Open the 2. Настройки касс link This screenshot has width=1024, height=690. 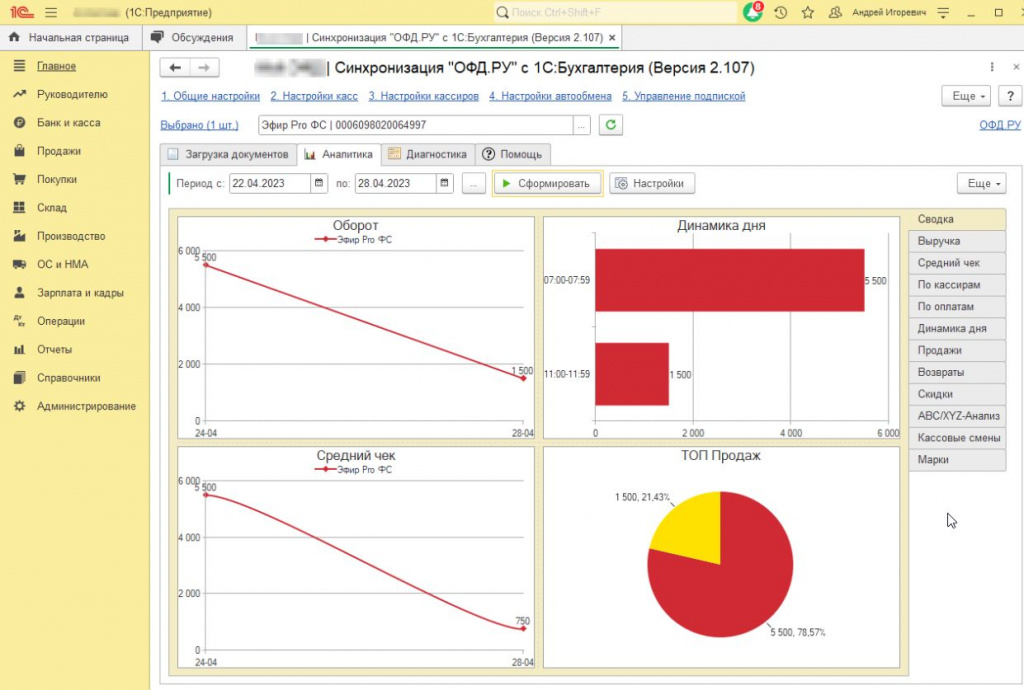[314, 96]
